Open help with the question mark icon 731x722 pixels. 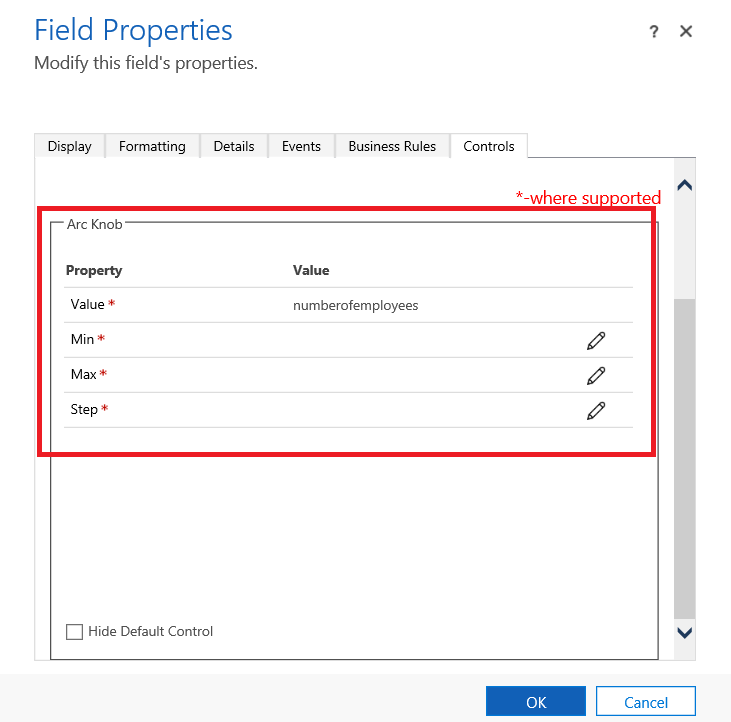pyautogui.click(x=654, y=32)
